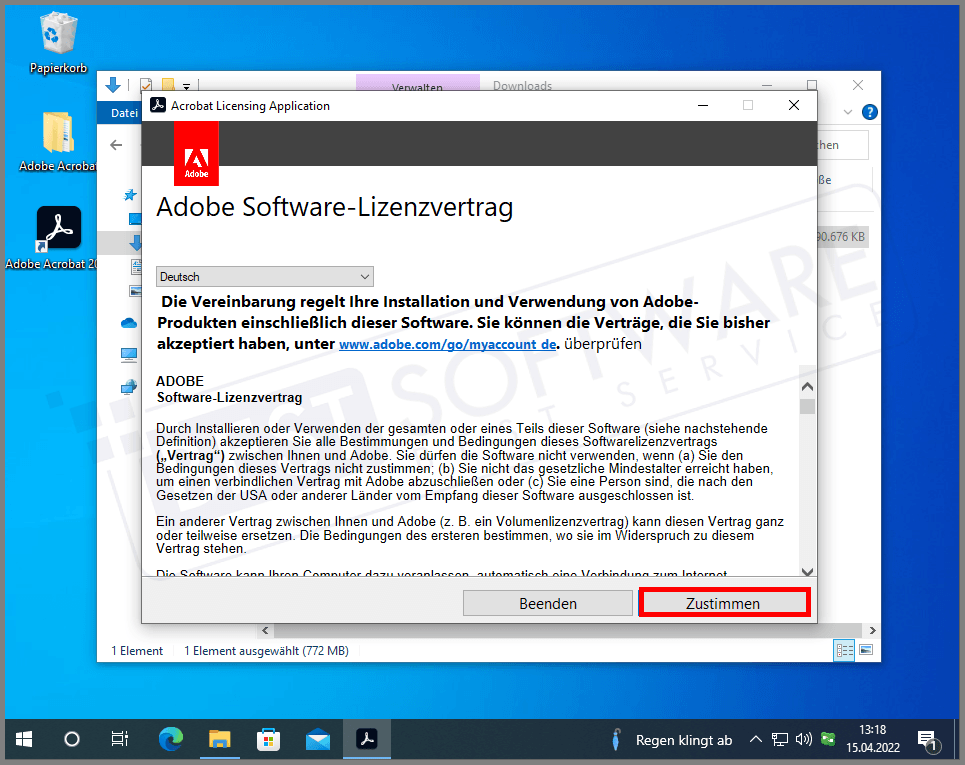965x765 pixels.
Task: Click the scrollbar down arrow in the license text
Action: (x=807, y=571)
